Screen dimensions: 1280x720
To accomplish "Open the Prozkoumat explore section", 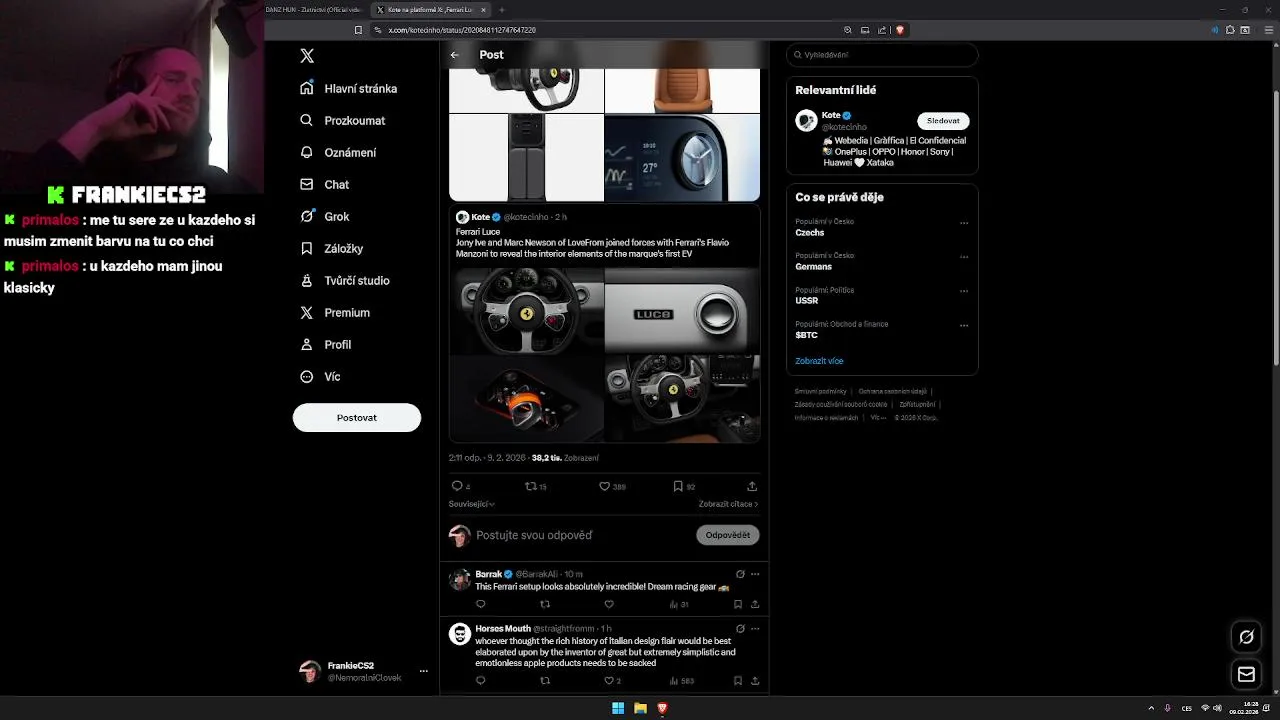I will click(x=342, y=120).
